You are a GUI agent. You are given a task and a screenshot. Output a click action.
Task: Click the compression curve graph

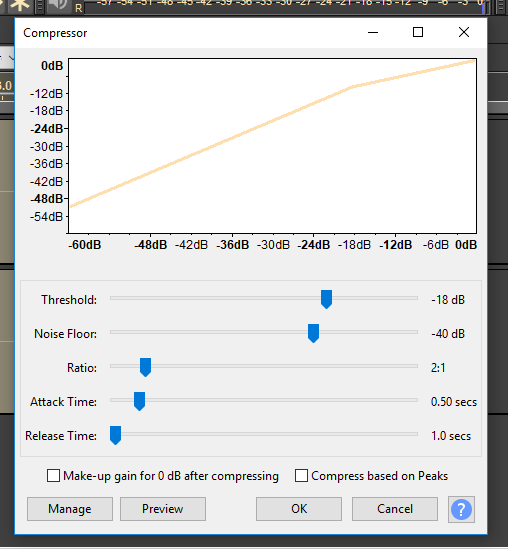pos(272,146)
